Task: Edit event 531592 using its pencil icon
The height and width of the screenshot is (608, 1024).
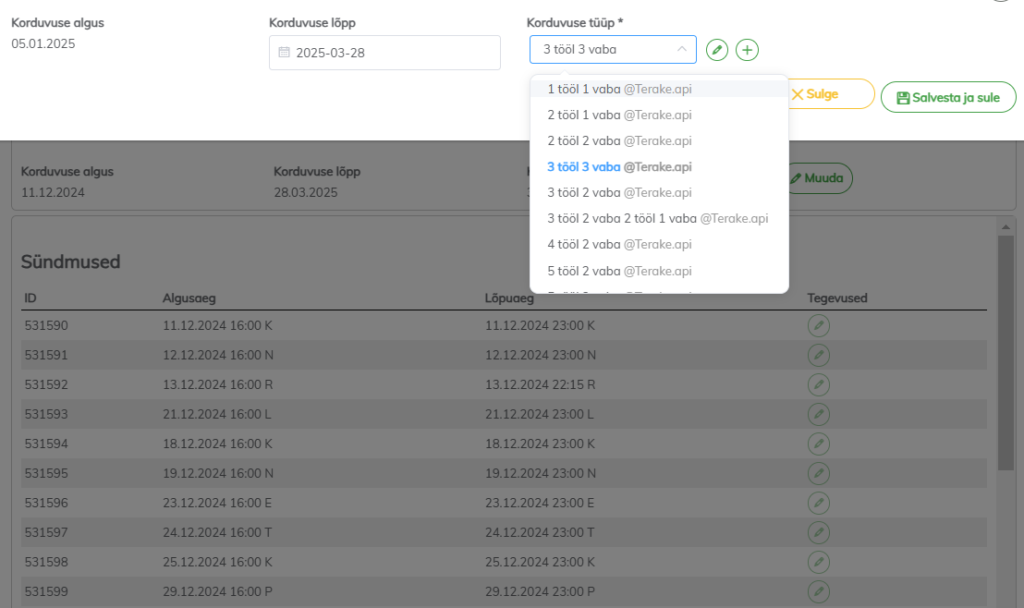Action: pos(818,385)
